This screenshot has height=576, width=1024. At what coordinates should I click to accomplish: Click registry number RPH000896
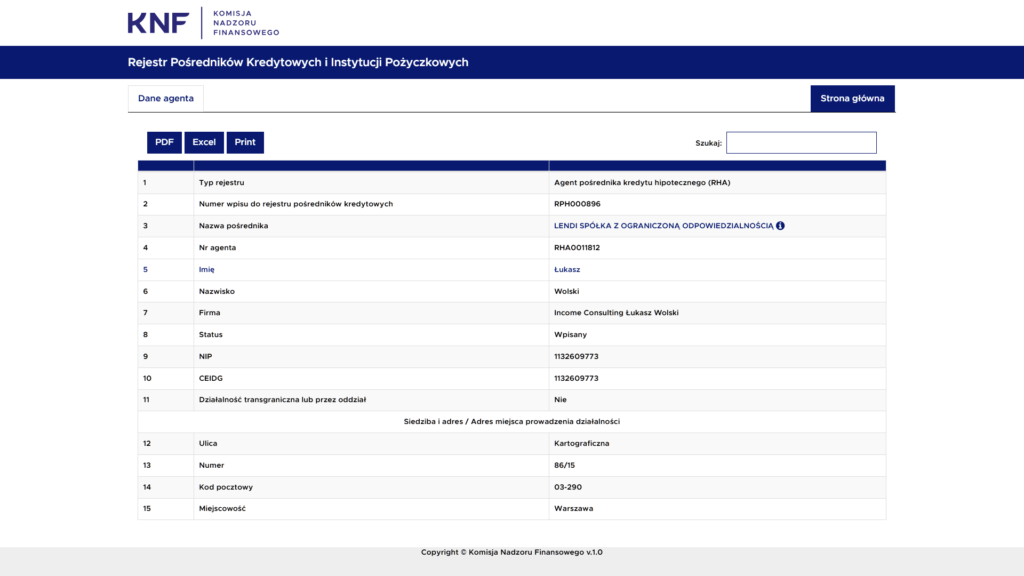click(x=577, y=204)
